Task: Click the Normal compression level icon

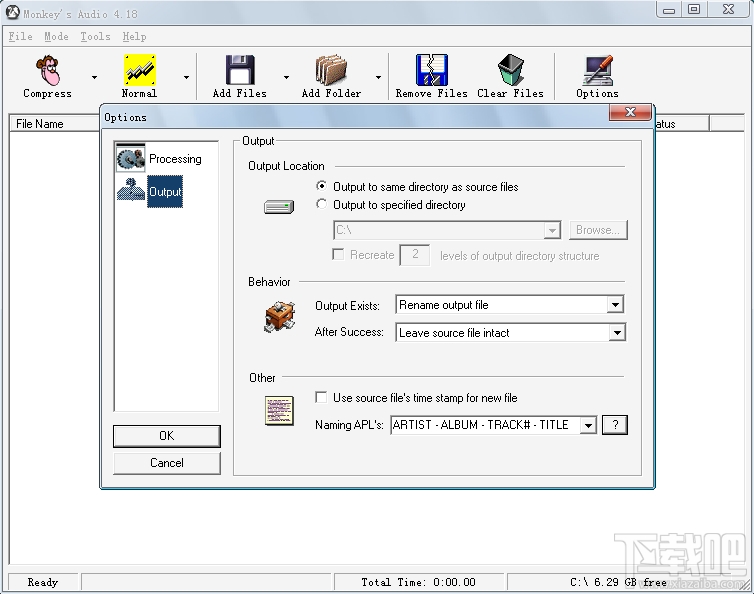Action: point(139,70)
